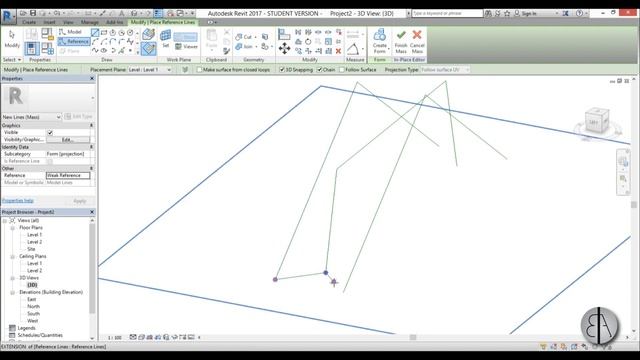640x360 pixels.
Task: Open Level 2 under Floor Plans
Action: [x=34, y=242]
